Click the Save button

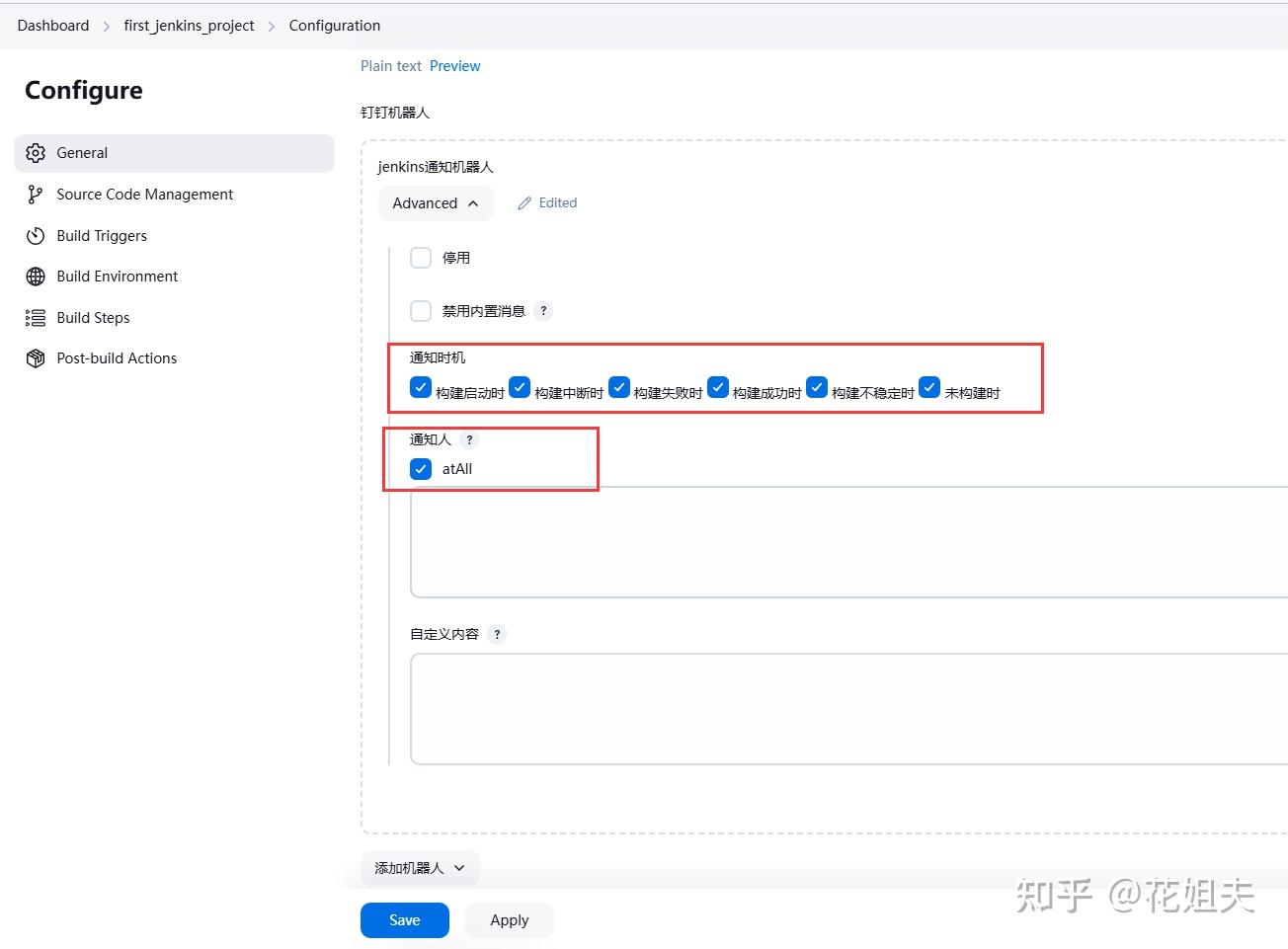405,920
